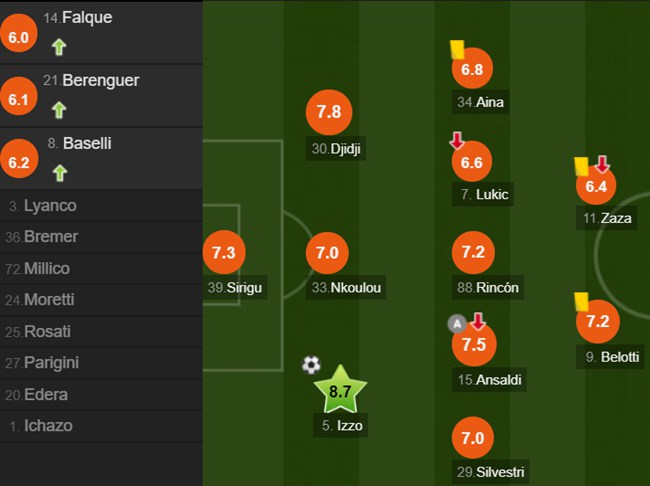Click the yellow card above Aina
650x486 pixels.
(x=456, y=48)
